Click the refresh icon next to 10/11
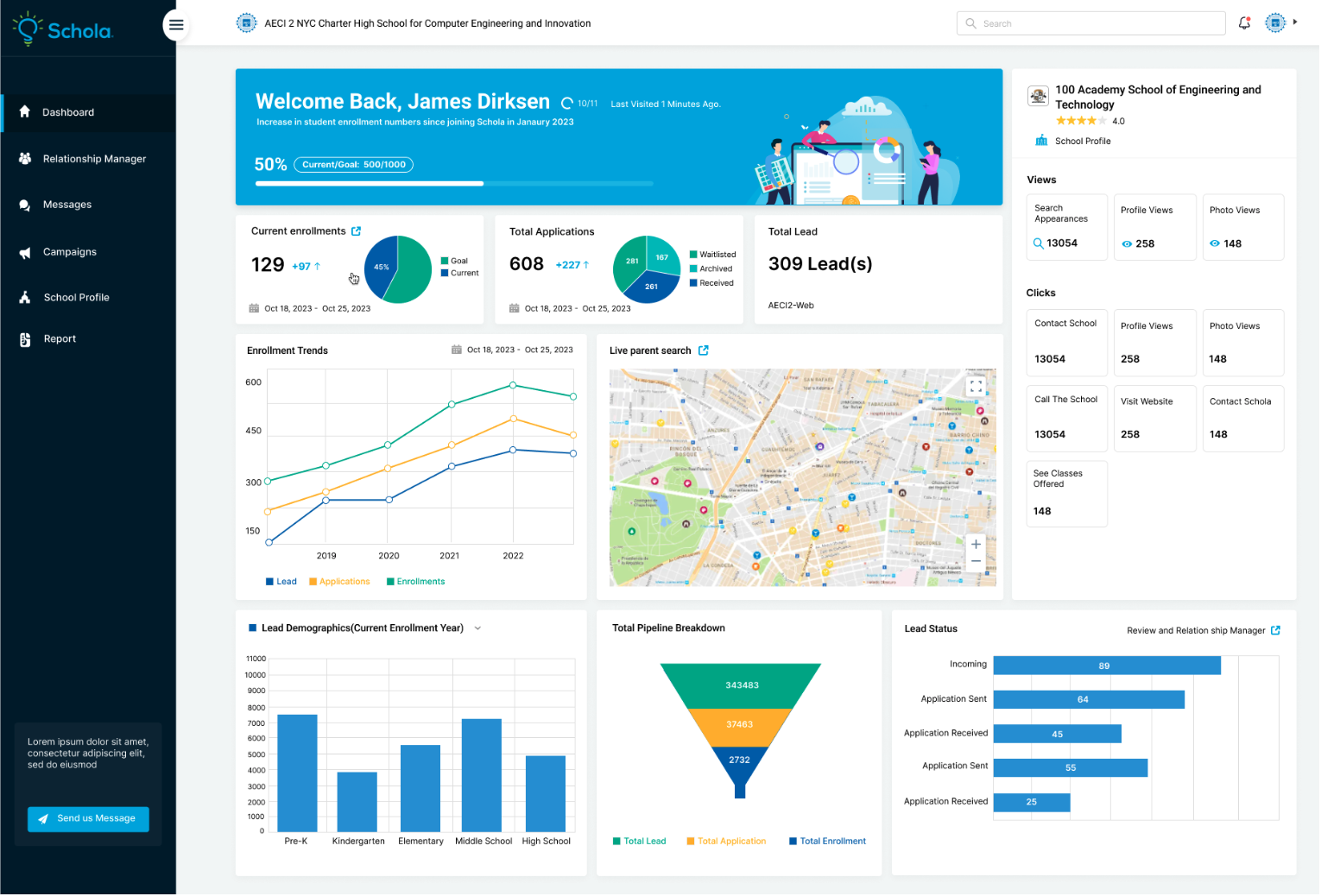Viewport: 1321px width, 896px height. click(x=567, y=104)
